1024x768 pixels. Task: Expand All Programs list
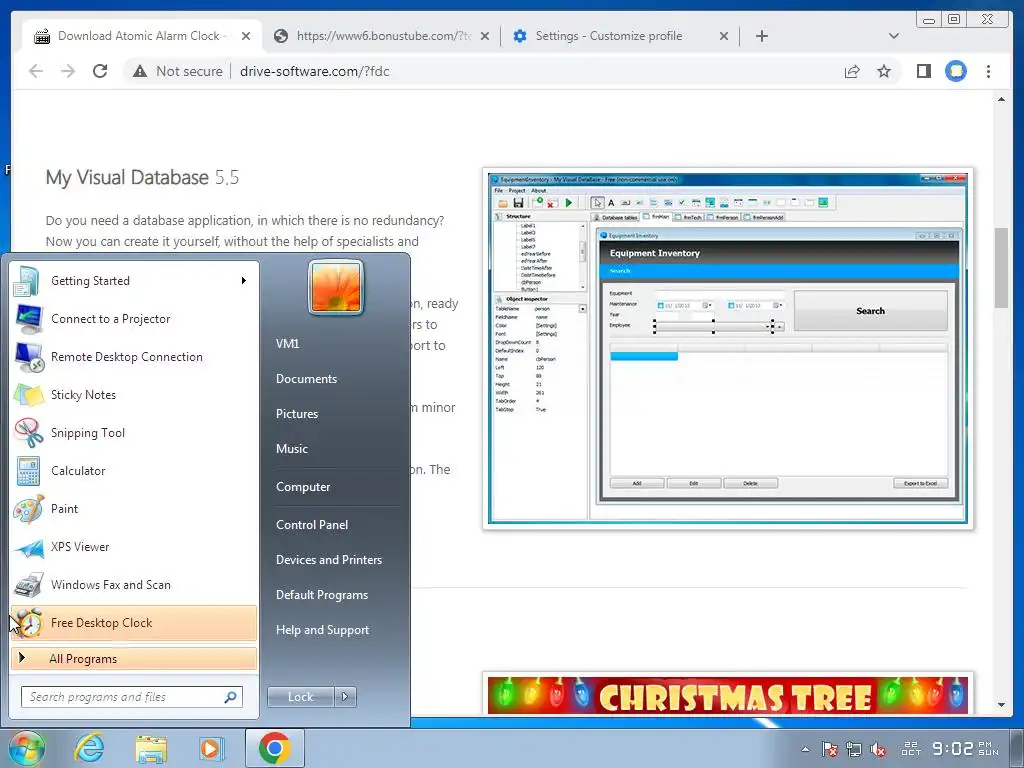tap(133, 658)
